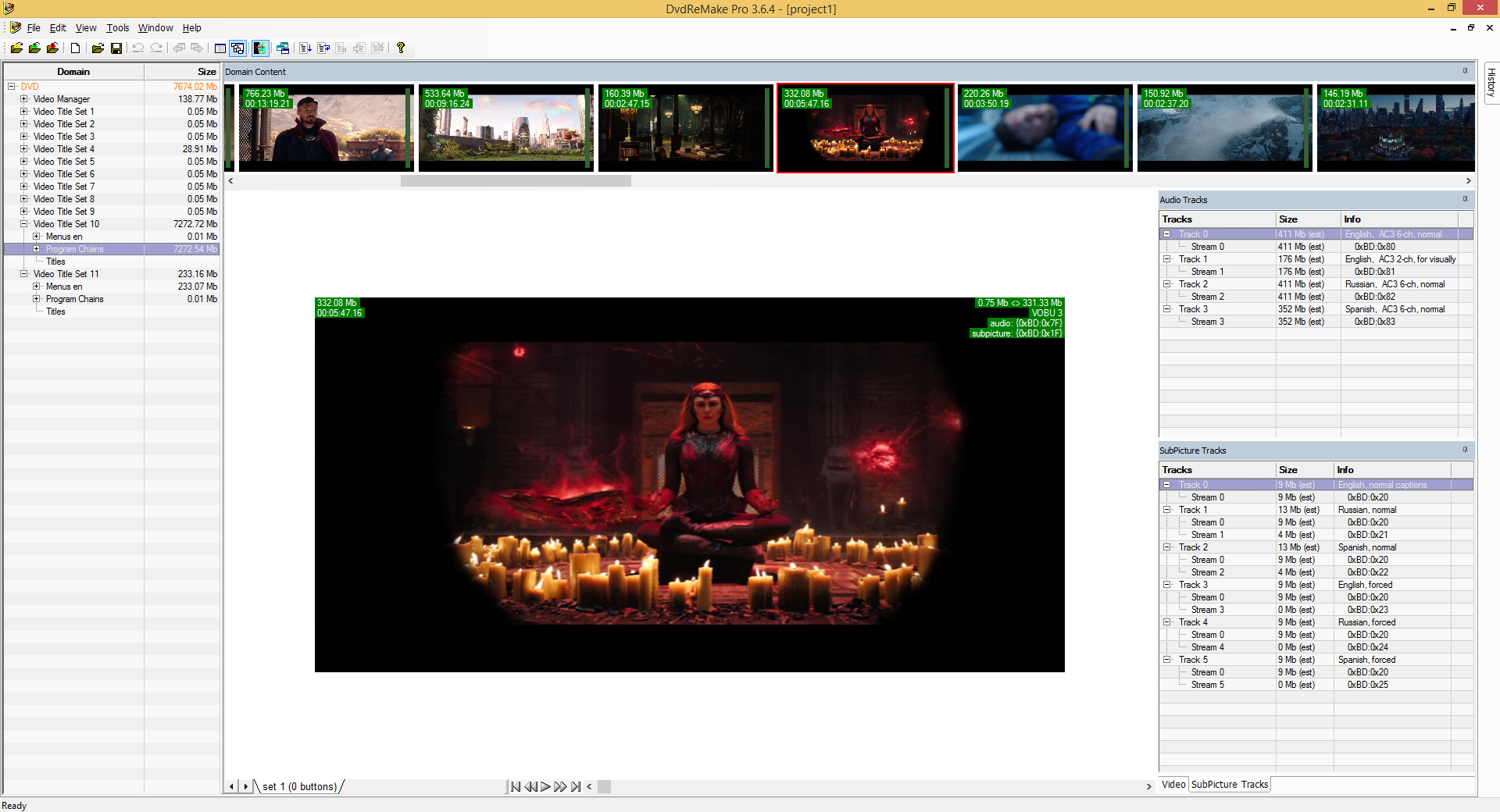Collapse Video Title Set 11 node
Viewport: 1500px width, 812px height.
coord(24,274)
